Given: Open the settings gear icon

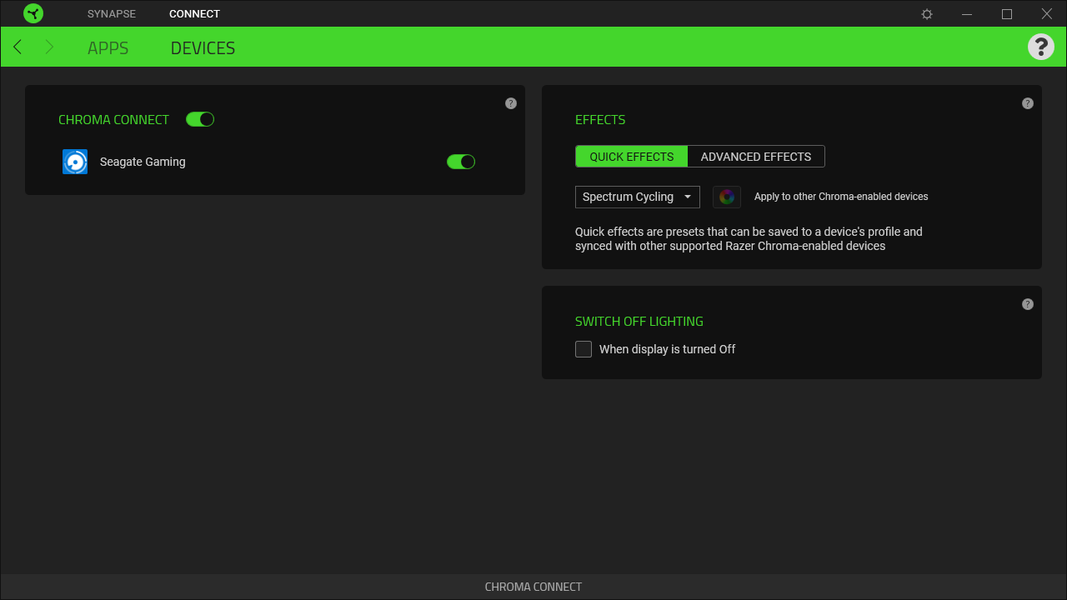Looking at the screenshot, I should tap(927, 14).
